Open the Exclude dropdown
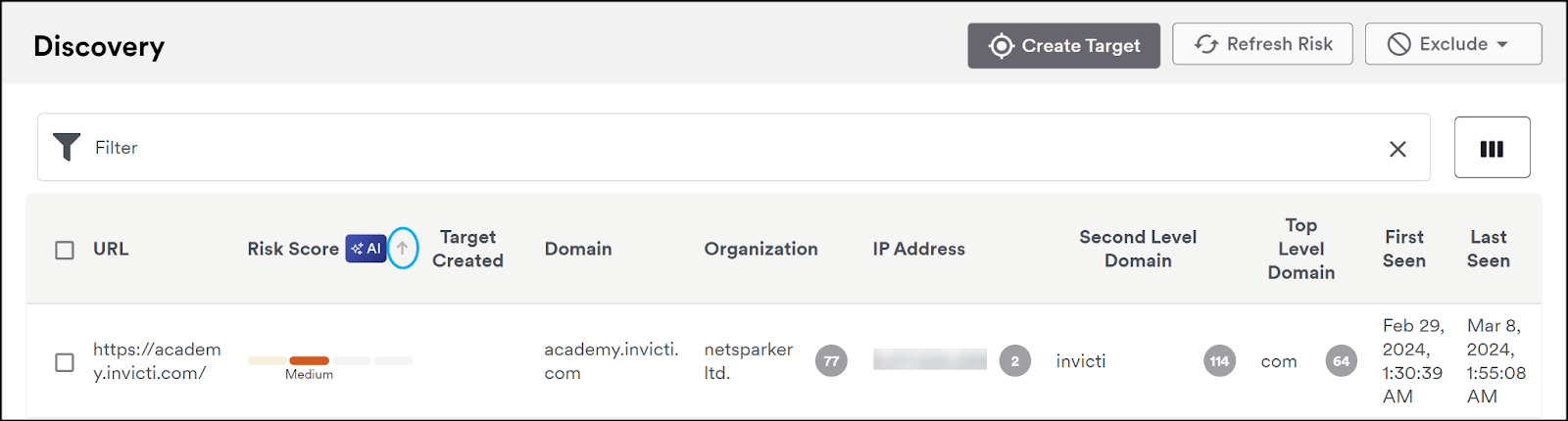 coord(1453,44)
